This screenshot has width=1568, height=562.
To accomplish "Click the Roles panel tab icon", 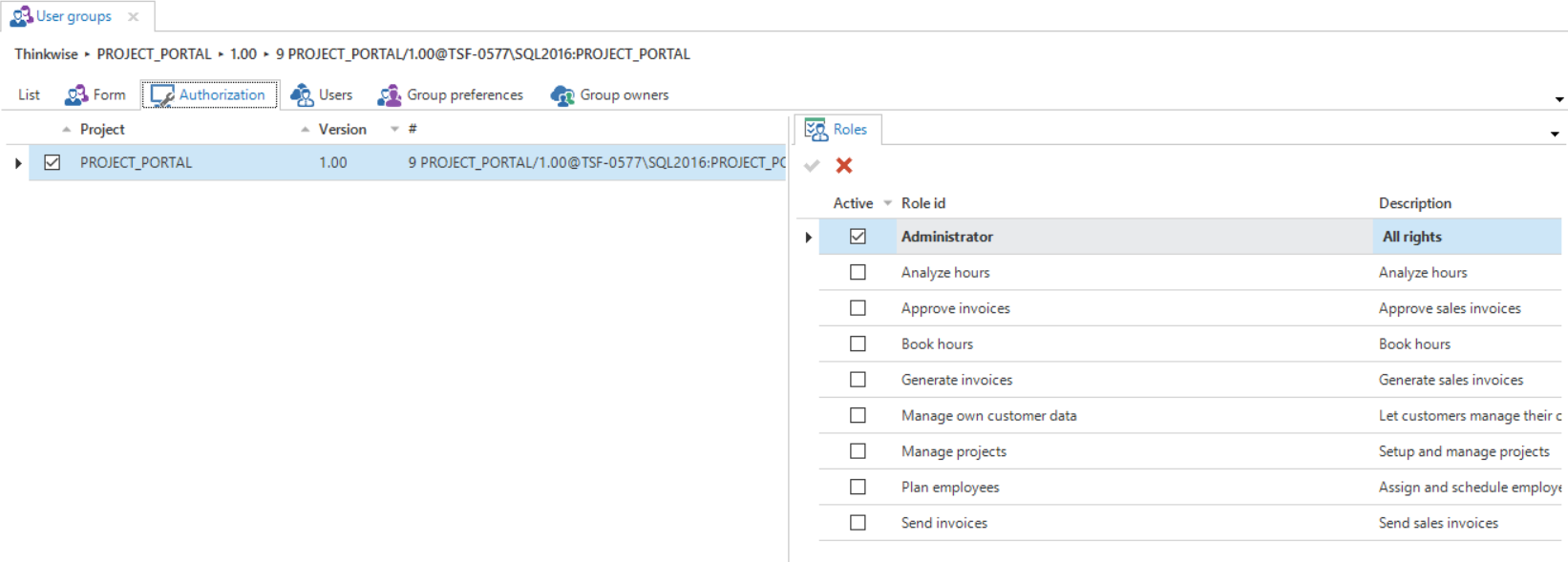I will 816,130.
